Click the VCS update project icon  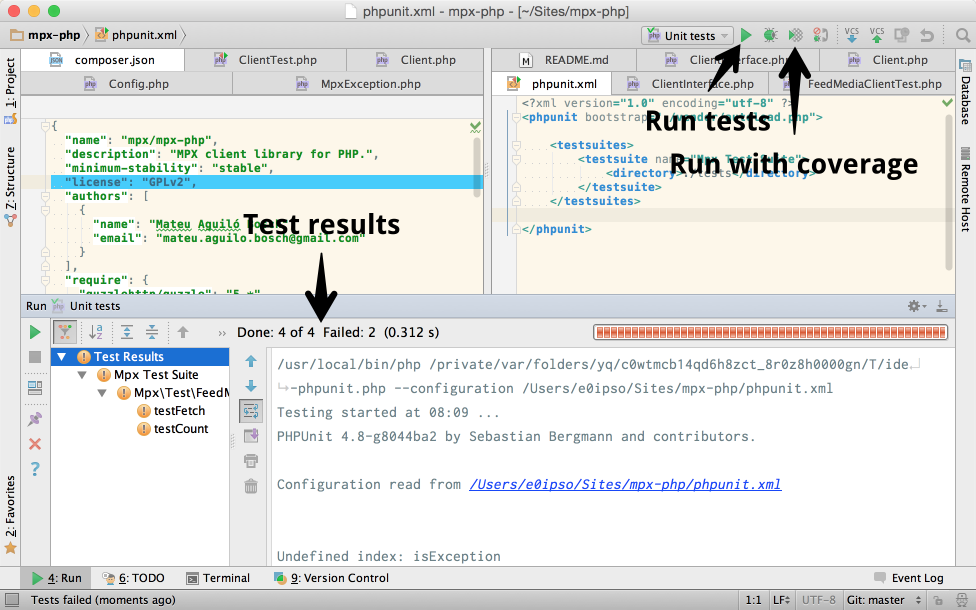(851, 35)
